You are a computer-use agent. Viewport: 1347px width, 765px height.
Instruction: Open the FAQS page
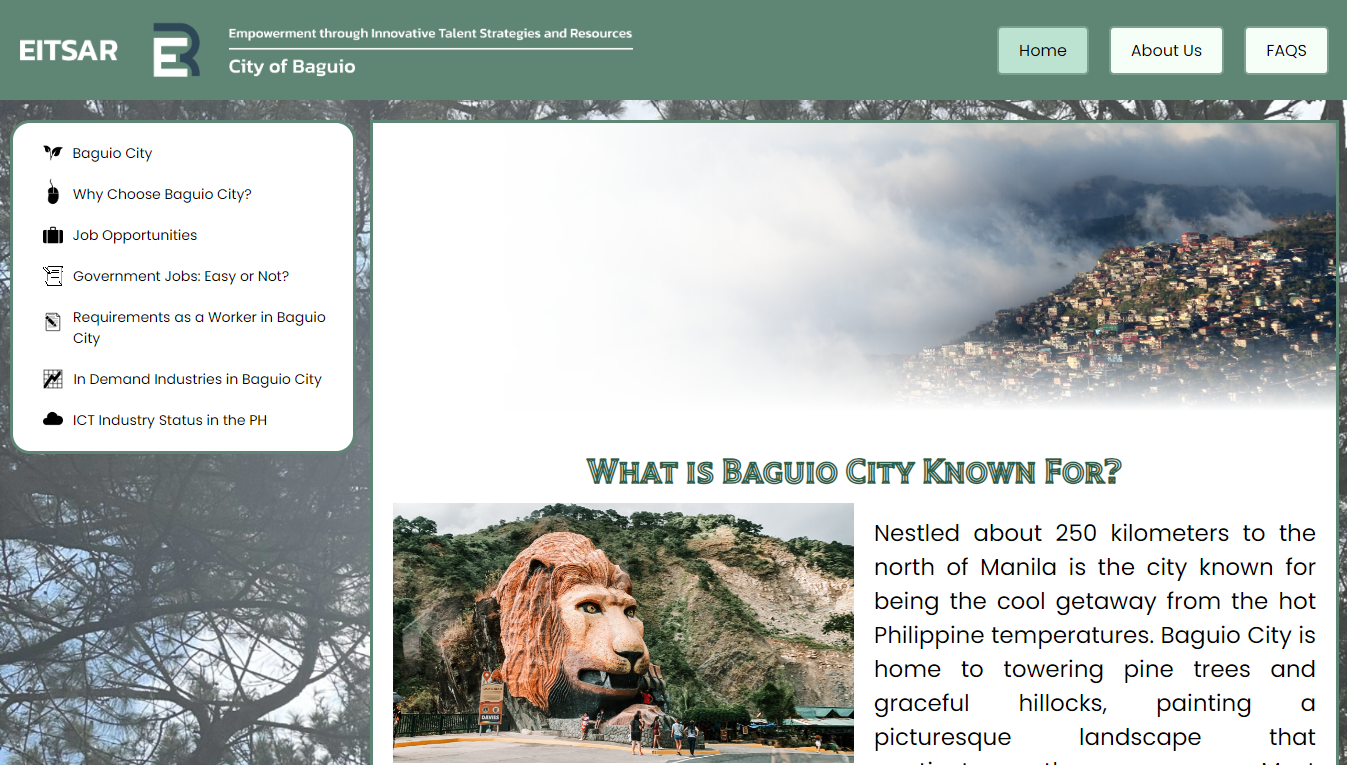[x=1286, y=50]
